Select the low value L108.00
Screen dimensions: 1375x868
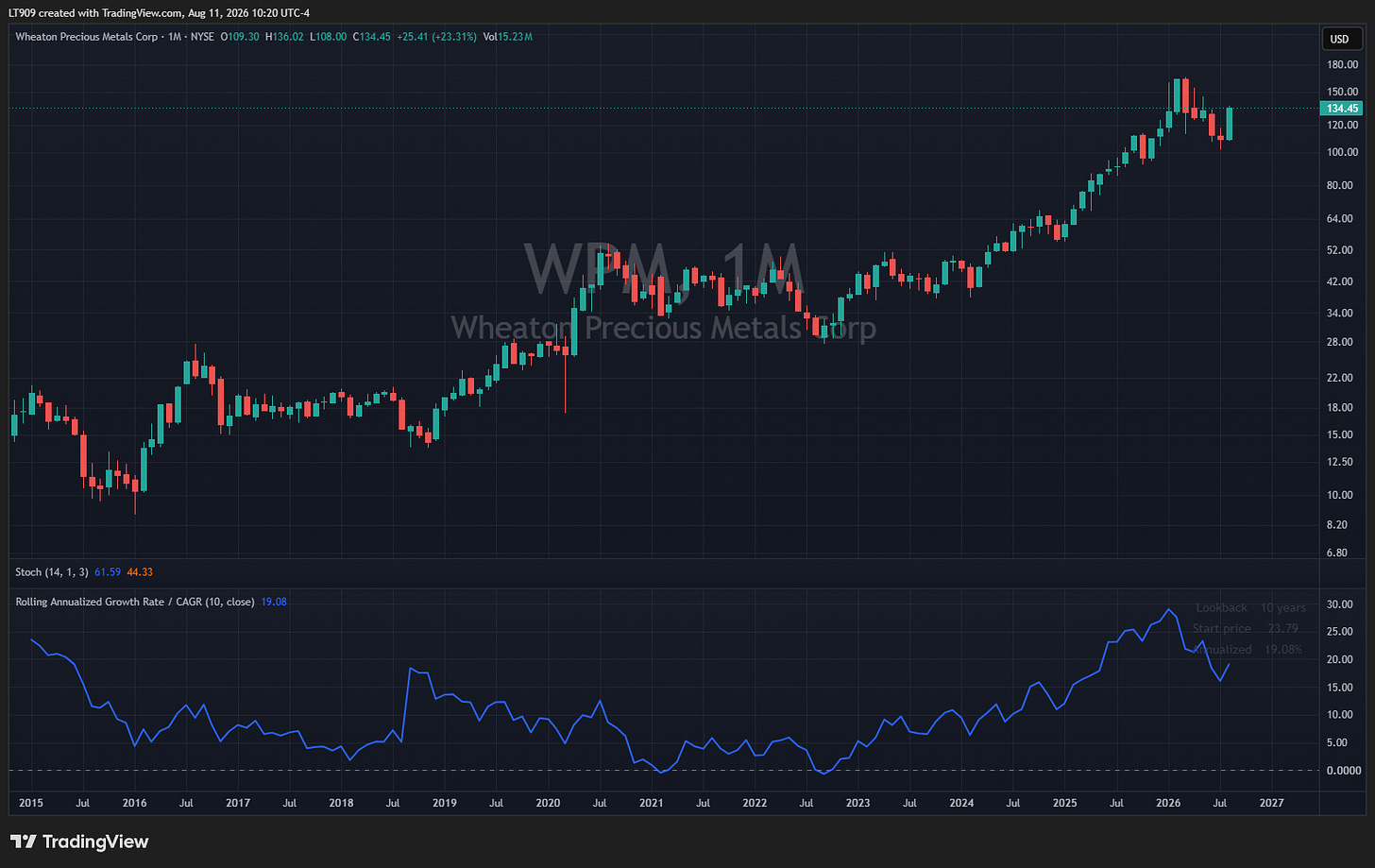click(x=328, y=37)
